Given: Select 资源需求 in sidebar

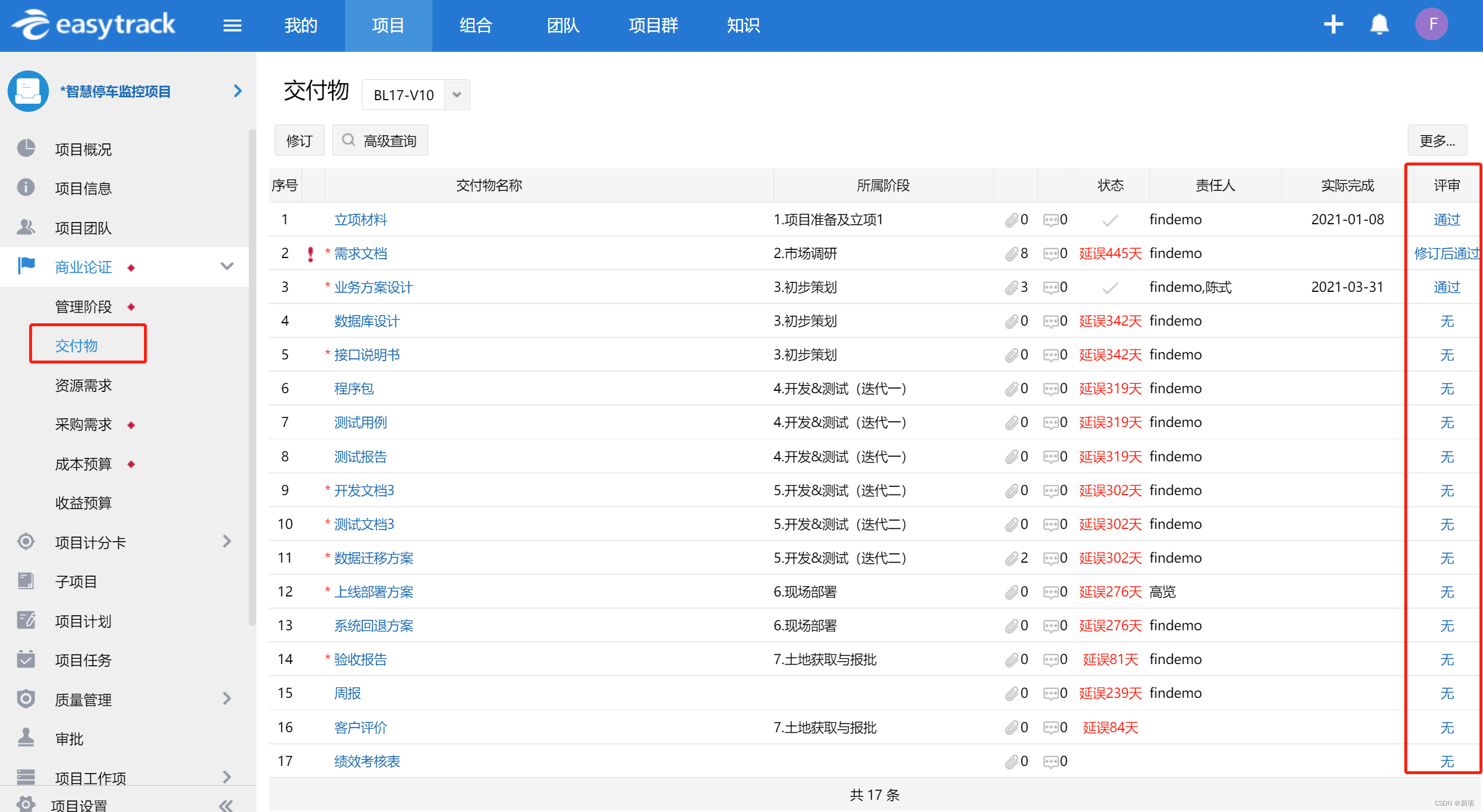Looking at the screenshot, I should coord(83,385).
